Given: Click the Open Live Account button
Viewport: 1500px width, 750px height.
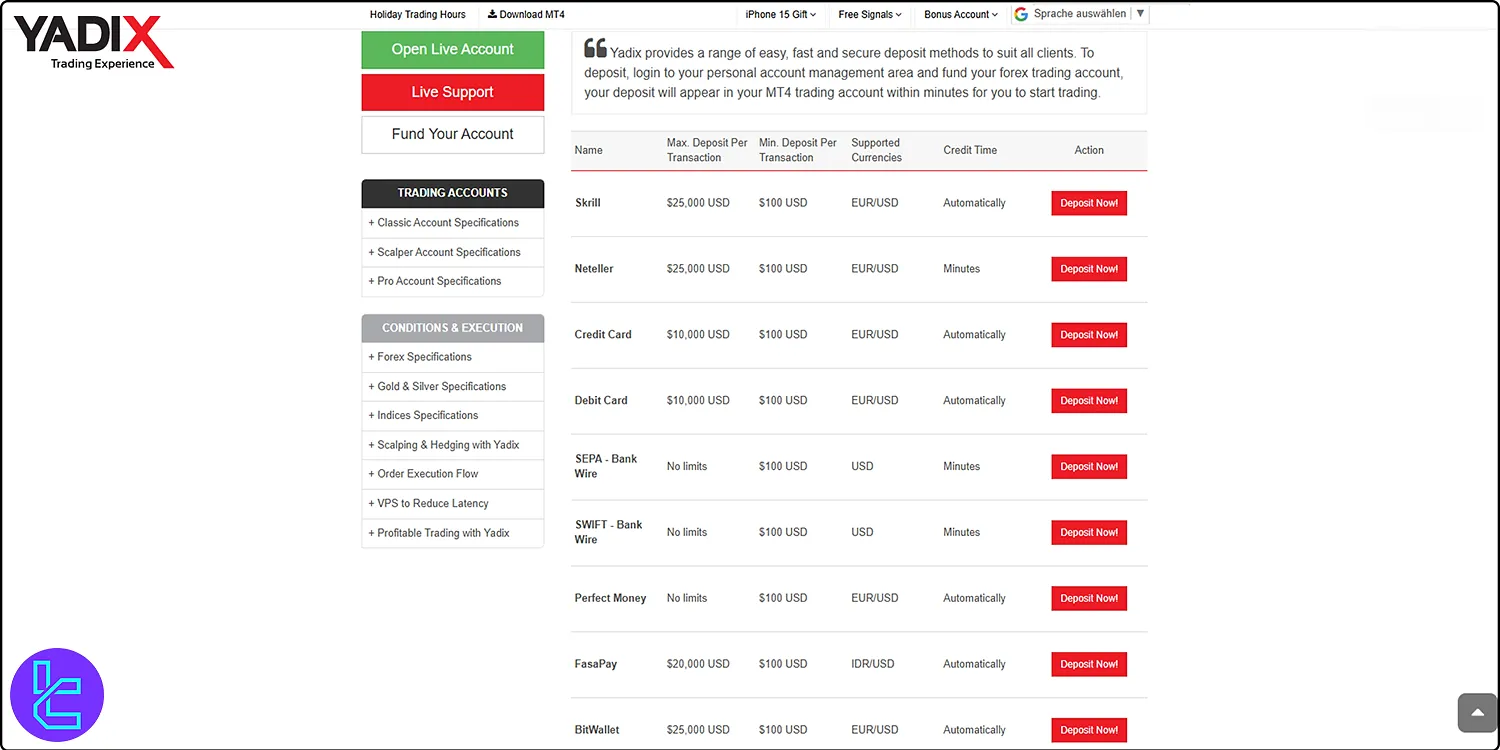Looking at the screenshot, I should [453, 50].
